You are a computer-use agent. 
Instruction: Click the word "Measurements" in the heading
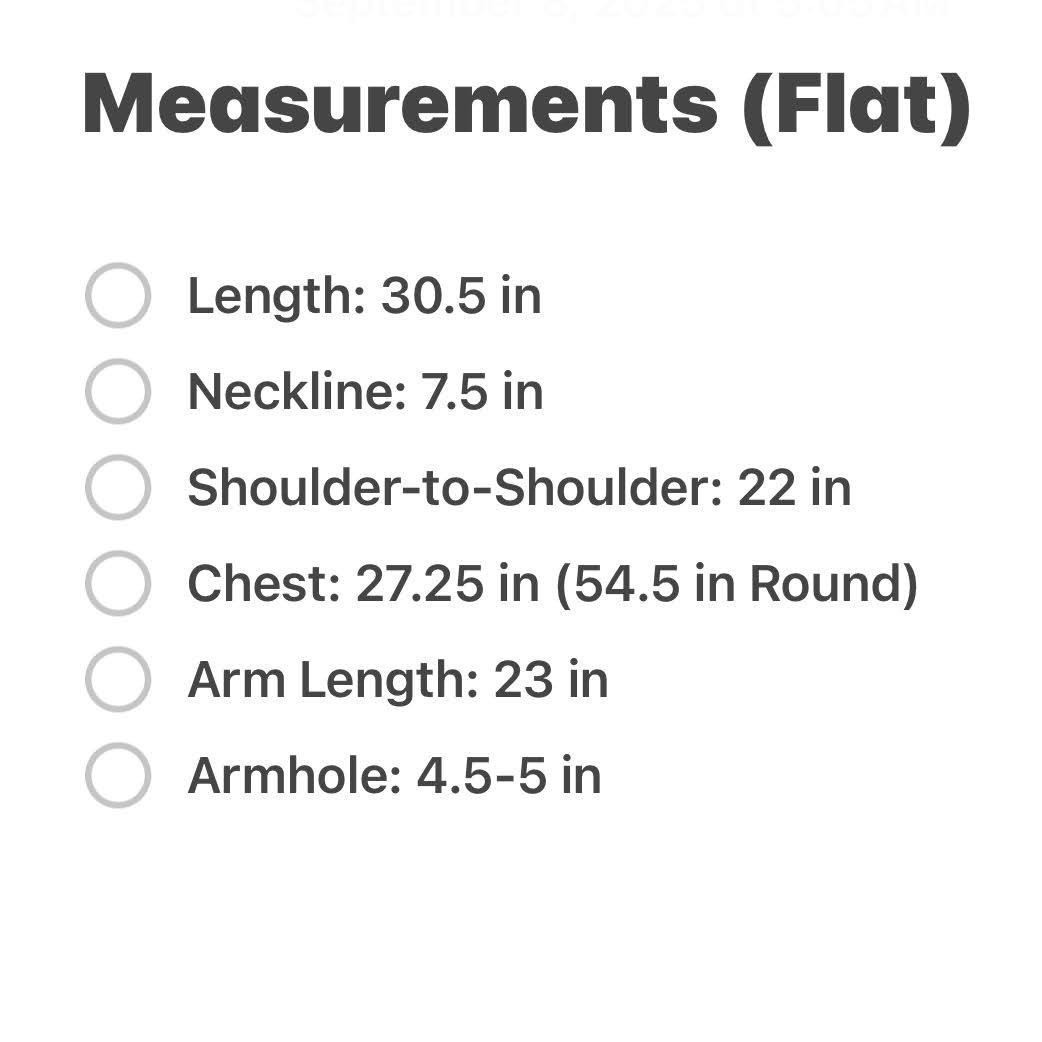pyautogui.click(x=398, y=104)
